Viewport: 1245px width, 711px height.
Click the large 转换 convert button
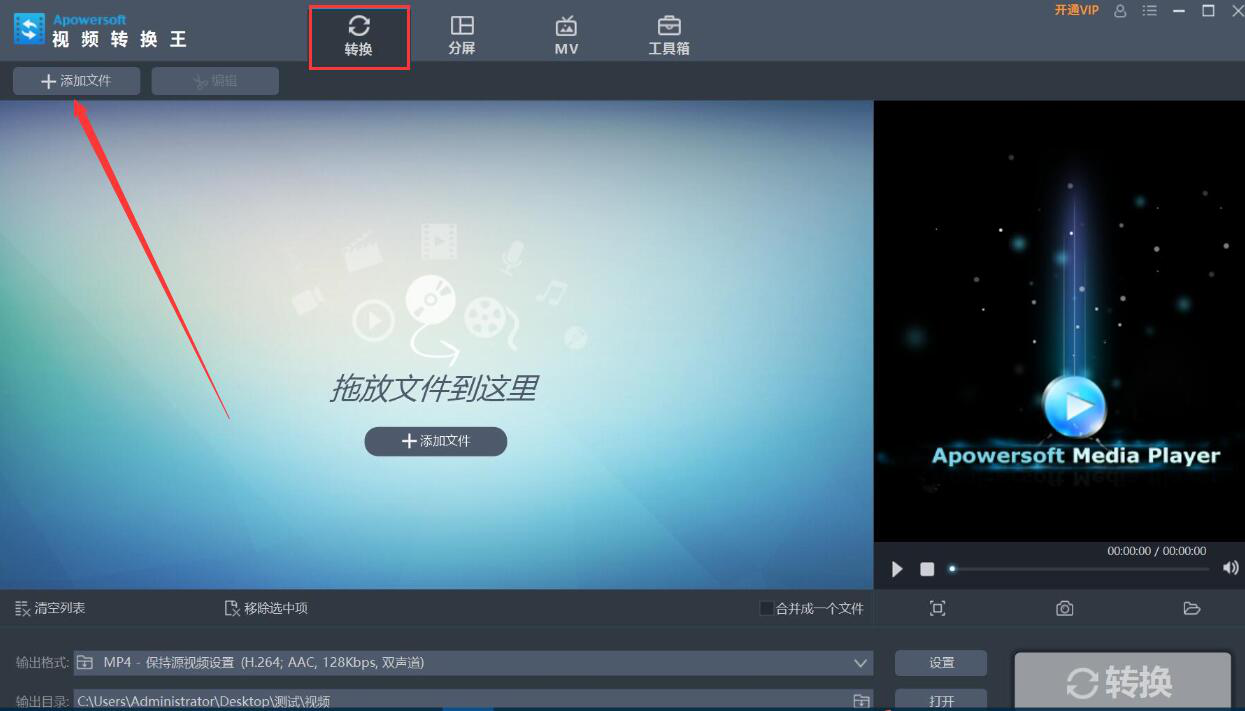1123,682
